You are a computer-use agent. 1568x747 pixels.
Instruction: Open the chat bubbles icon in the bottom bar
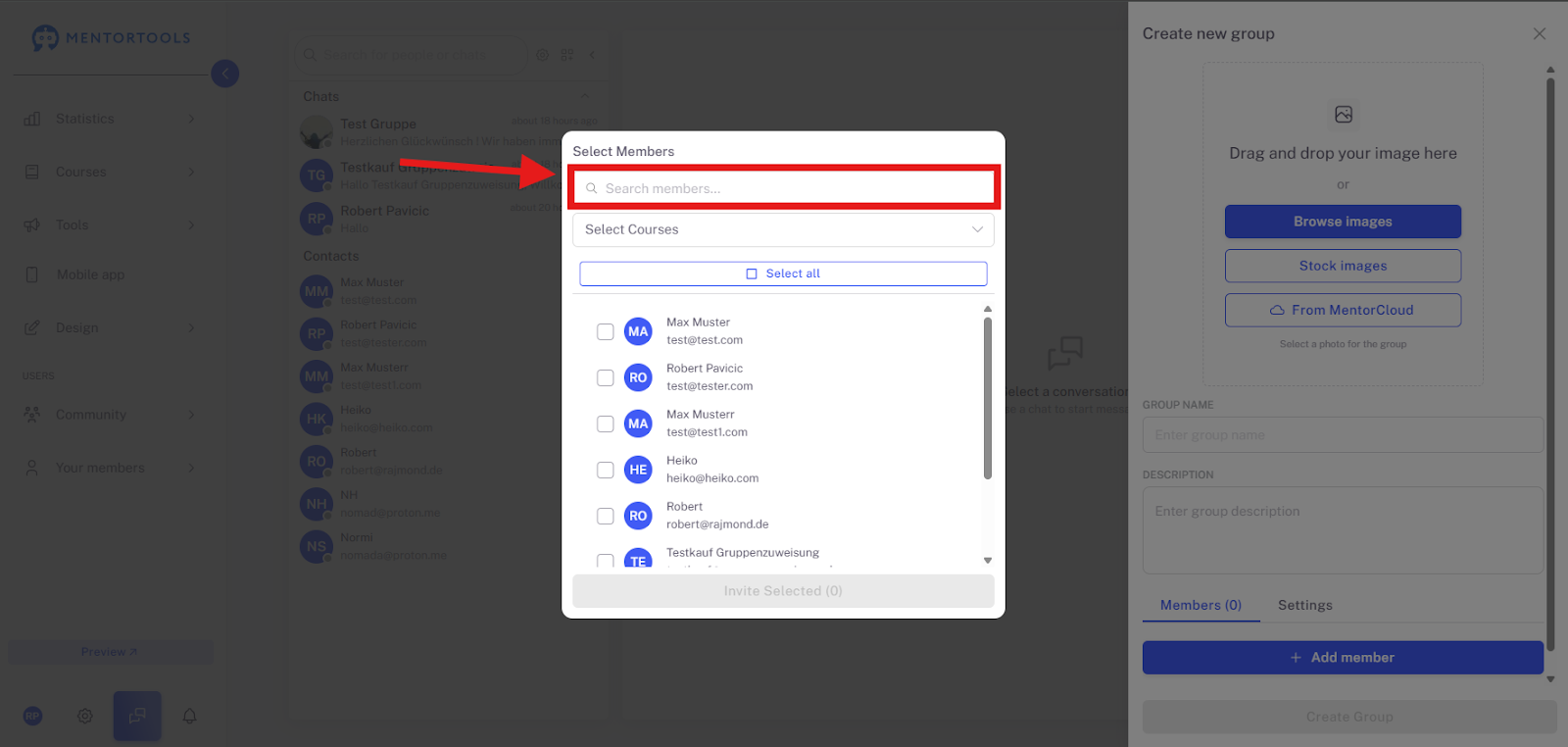pos(137,716)
